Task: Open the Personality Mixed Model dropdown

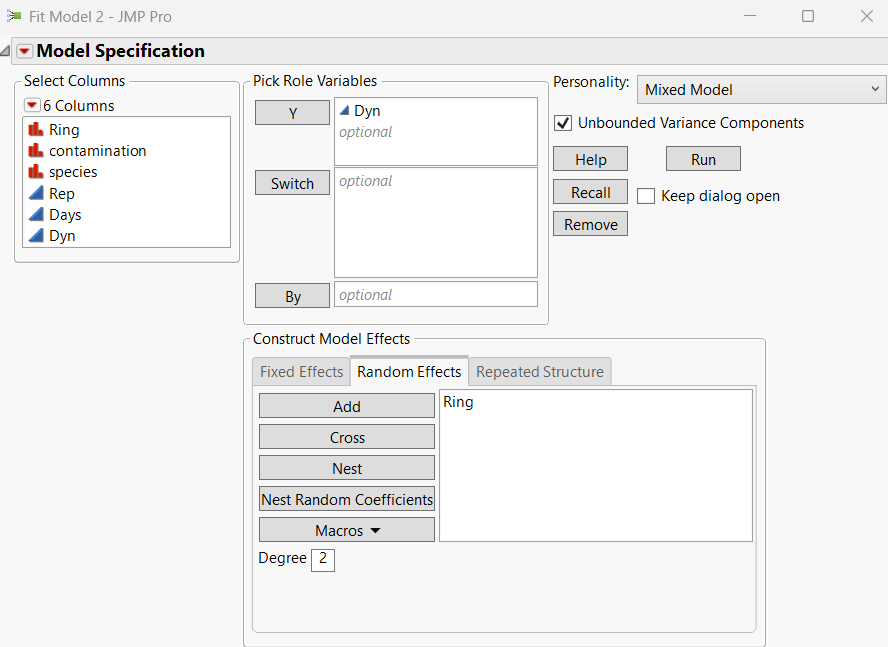Action: [761, 89]
